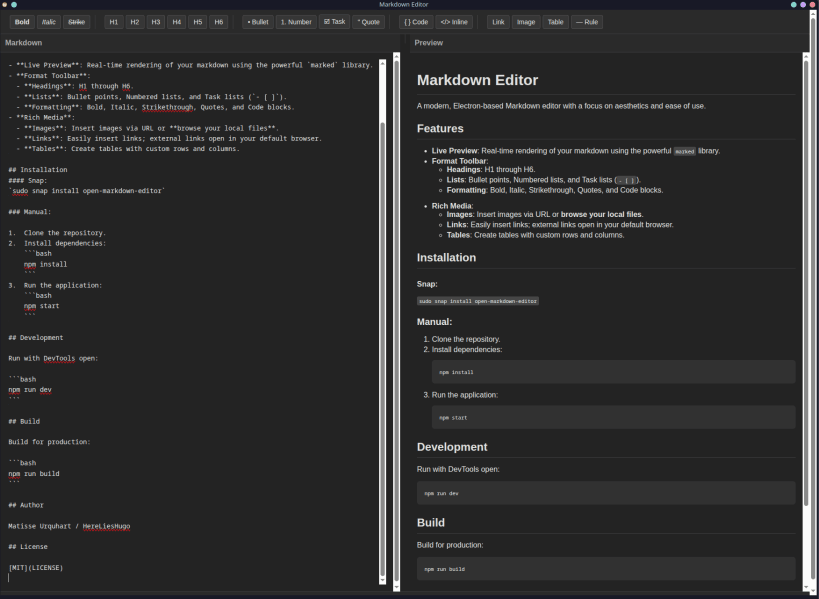
Task: Place cursor on '## License' in the editor
Action: (x=28, y=547)
